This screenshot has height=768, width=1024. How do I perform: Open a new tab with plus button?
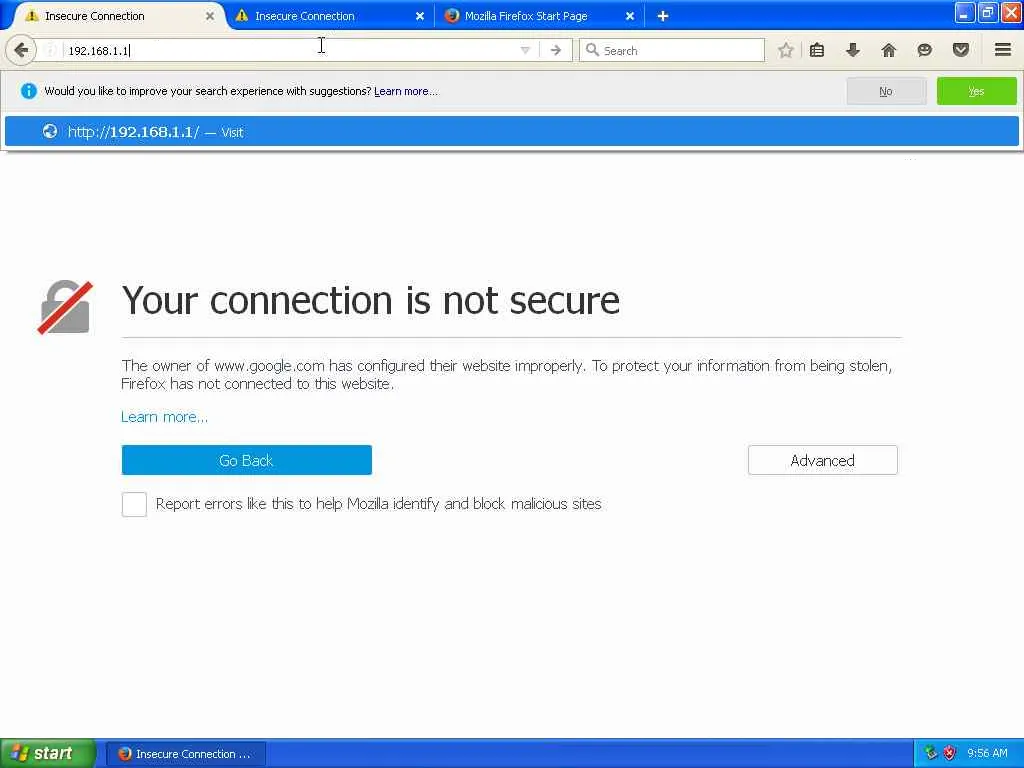663,16
